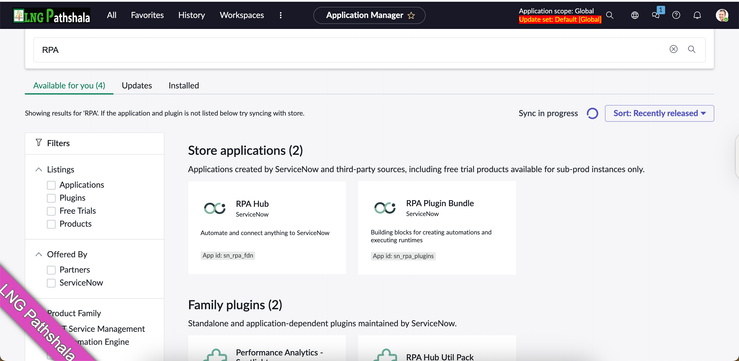
Task: Click the RPA search input field
Action: (369, 49)
